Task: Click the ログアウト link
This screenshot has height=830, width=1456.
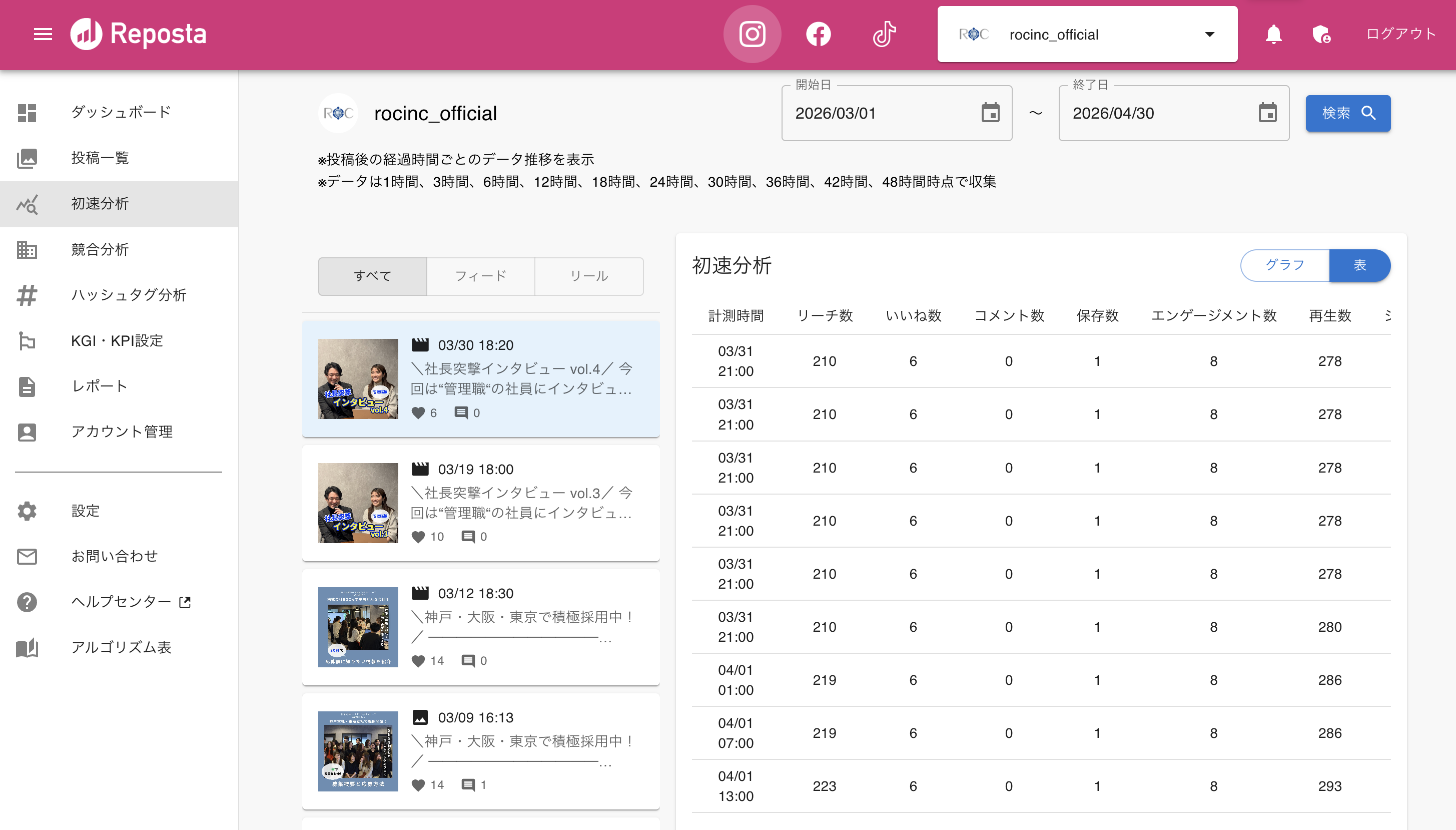Action: [1401, 34]
